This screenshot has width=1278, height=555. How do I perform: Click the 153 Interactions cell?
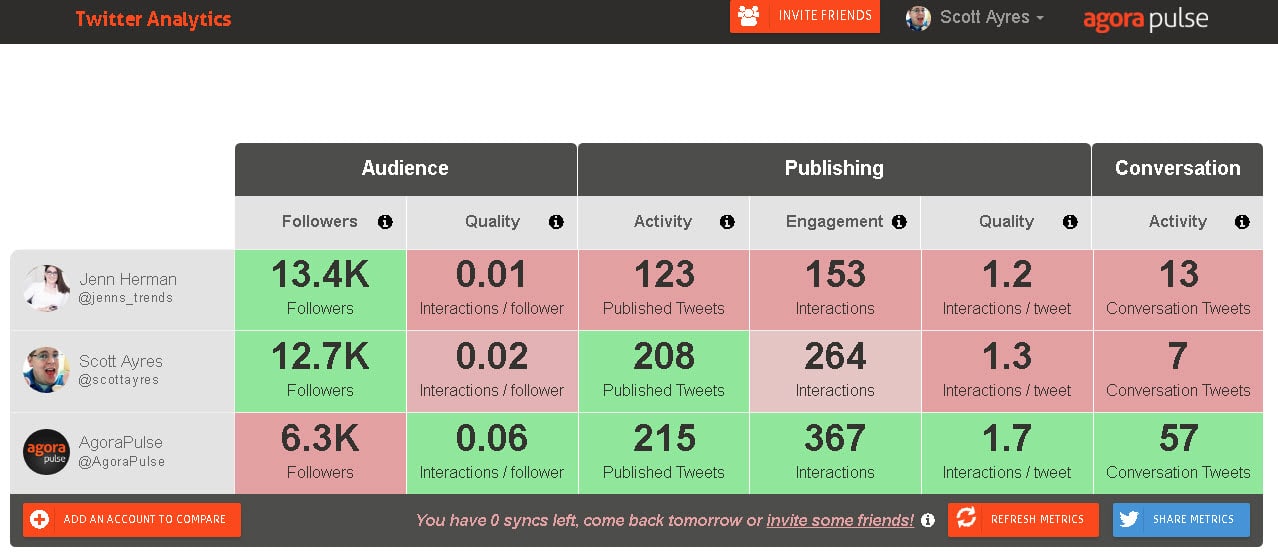[835, 289]
